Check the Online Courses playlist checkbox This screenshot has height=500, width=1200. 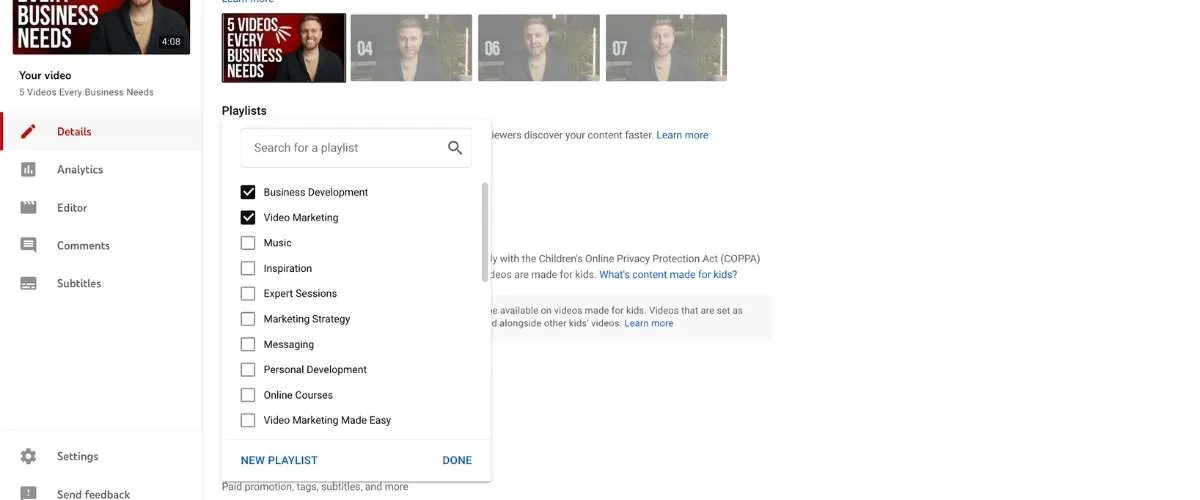click(248, 395)
